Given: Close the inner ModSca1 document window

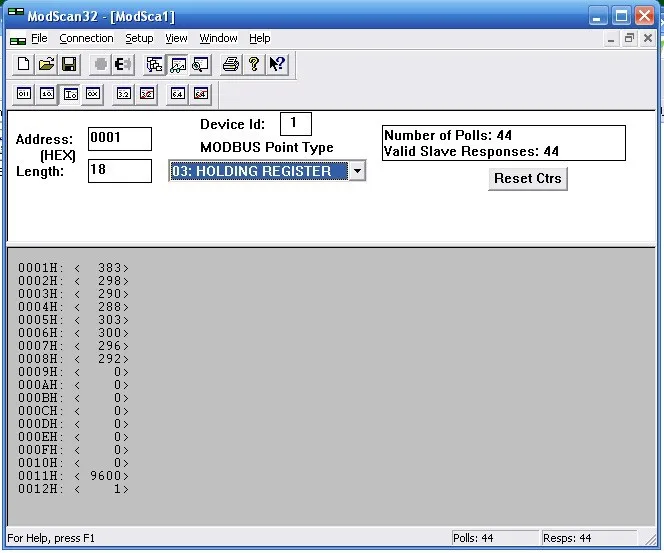Looking at the screenshot, I should (648, 39).
